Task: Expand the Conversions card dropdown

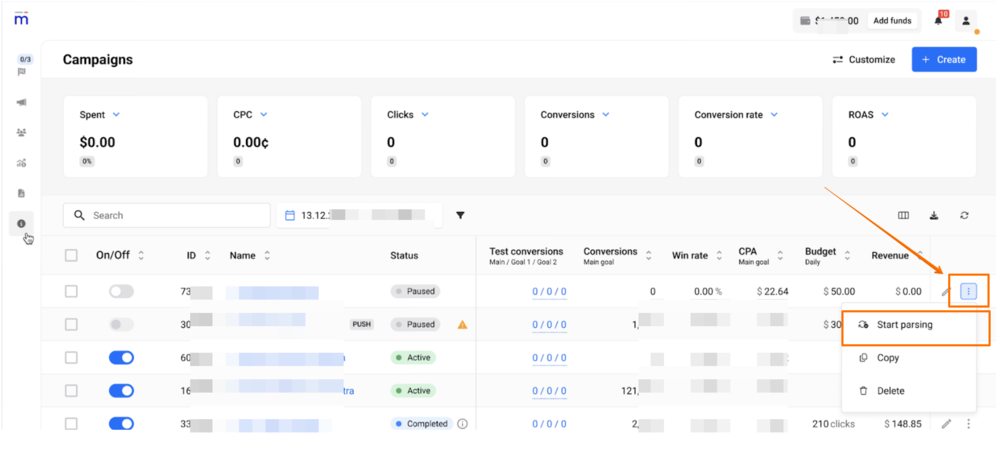Action: [x=606, y=115]
